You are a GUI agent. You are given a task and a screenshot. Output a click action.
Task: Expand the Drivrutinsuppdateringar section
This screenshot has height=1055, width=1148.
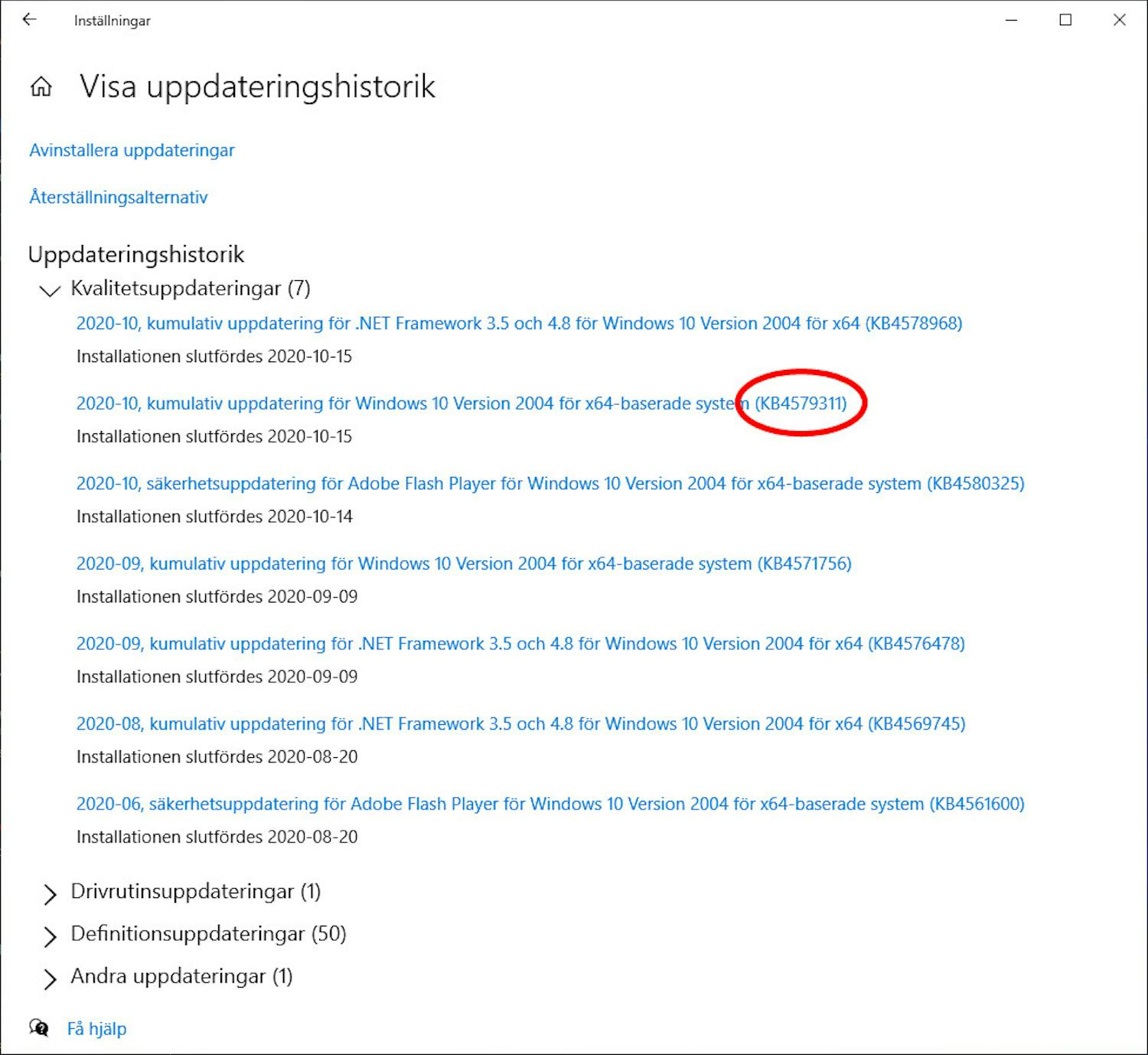pos(51,893)
